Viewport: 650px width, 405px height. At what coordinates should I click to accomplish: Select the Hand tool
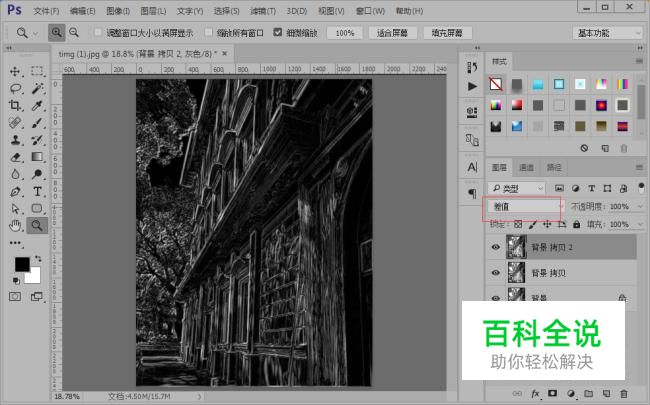click(x=15, y=225)
